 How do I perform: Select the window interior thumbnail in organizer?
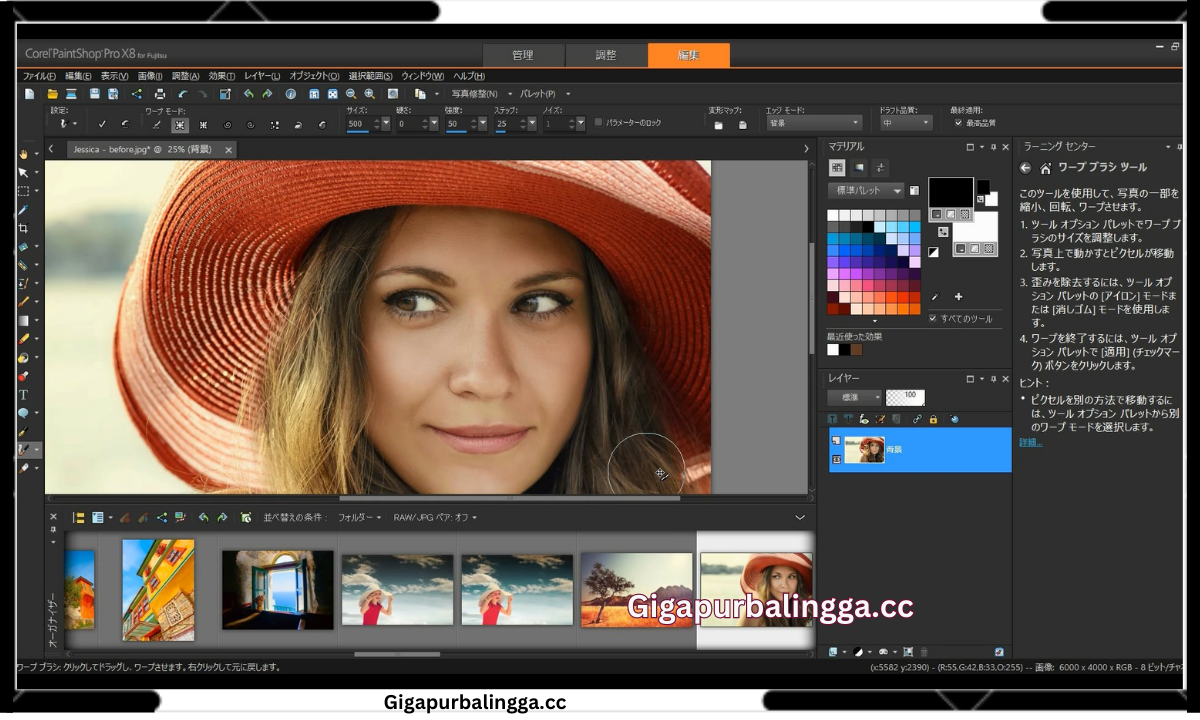tap(277, 589)
